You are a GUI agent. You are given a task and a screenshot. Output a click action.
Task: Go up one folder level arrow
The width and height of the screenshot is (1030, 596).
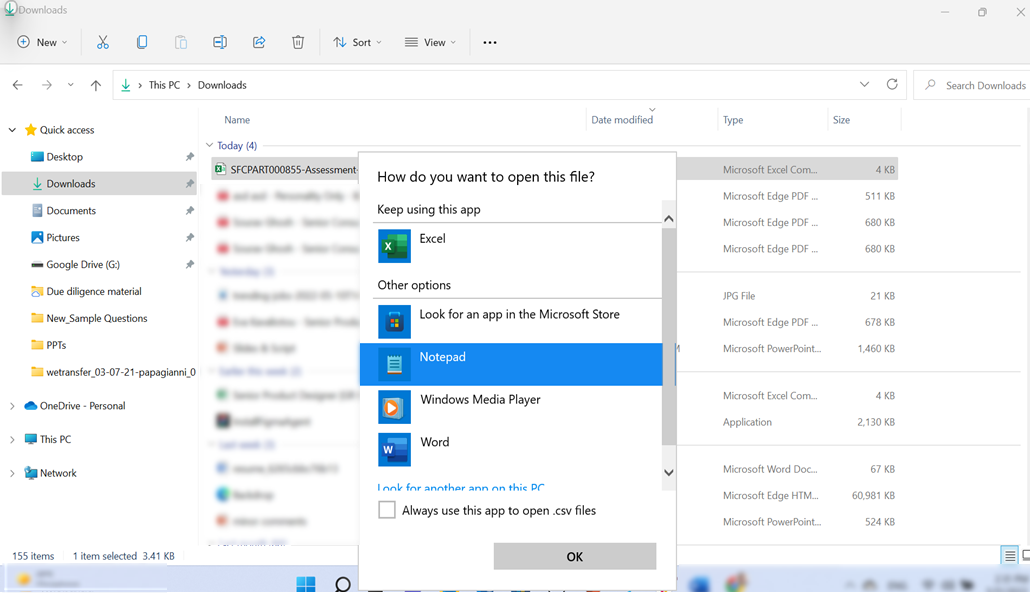click(96, 86)
